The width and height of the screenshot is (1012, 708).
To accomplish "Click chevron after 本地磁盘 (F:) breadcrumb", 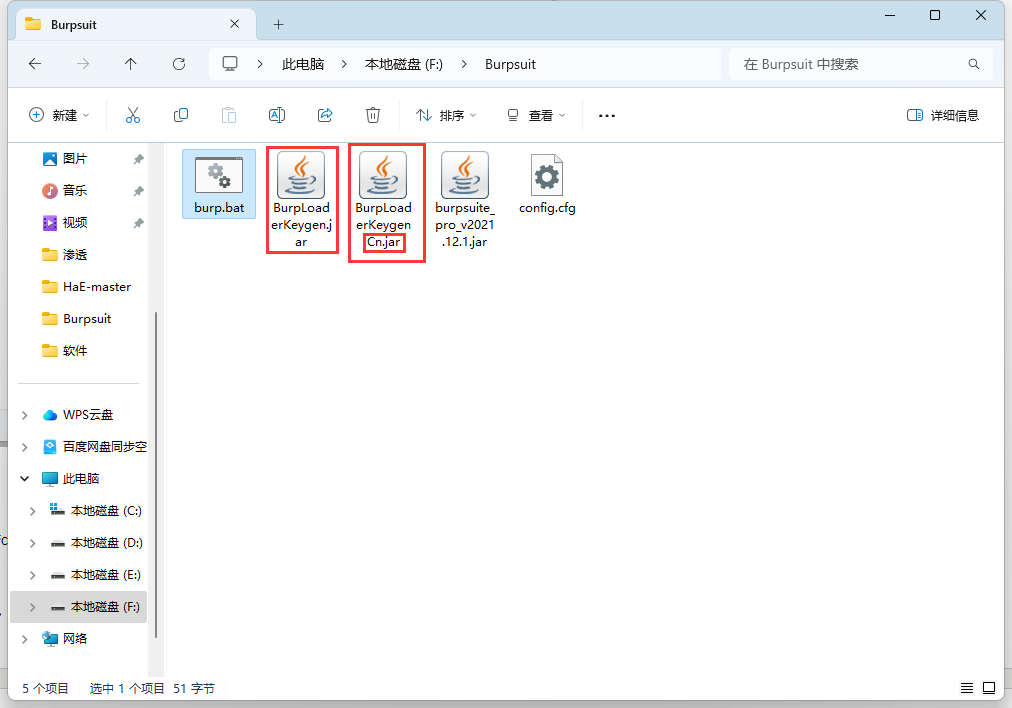I will pos(464,64).
